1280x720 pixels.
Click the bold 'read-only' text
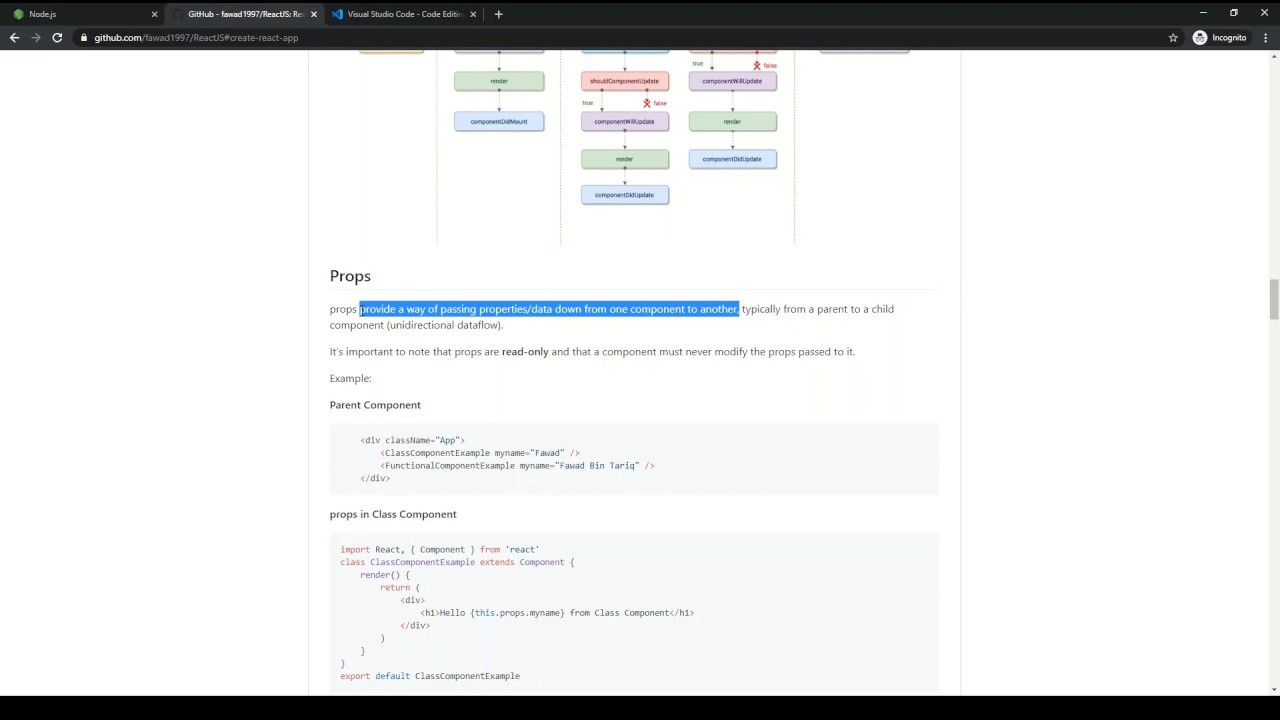point(525,352)
